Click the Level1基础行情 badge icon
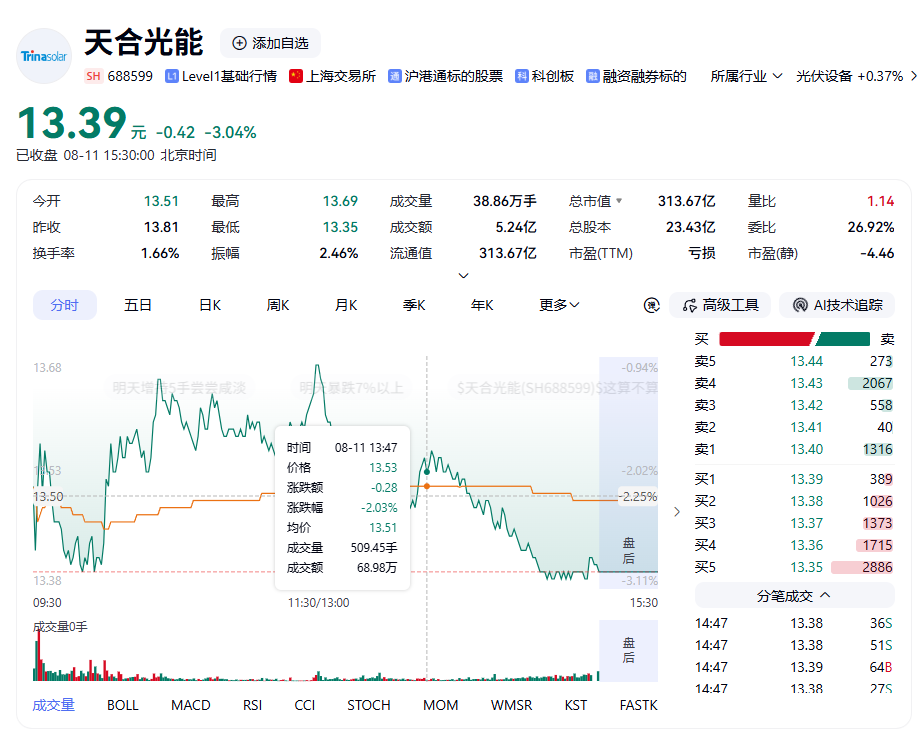920x734 pixels. pyautogui.click(x=172, y=77)
